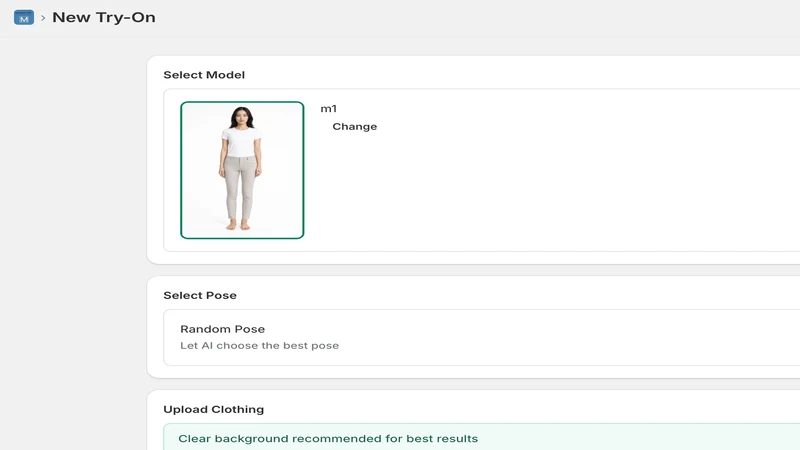
Task: Click the blue M app icon
Action: [x=23, y=17]
